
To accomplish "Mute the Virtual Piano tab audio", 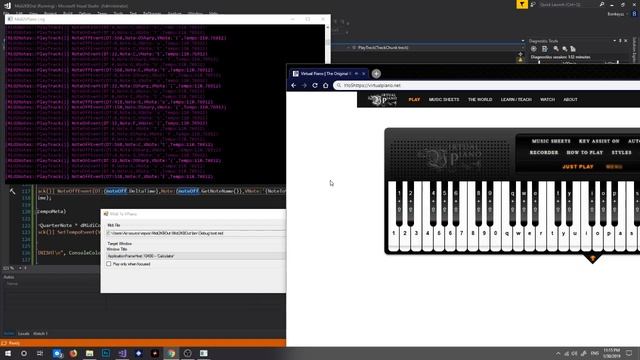I will 356,74.
